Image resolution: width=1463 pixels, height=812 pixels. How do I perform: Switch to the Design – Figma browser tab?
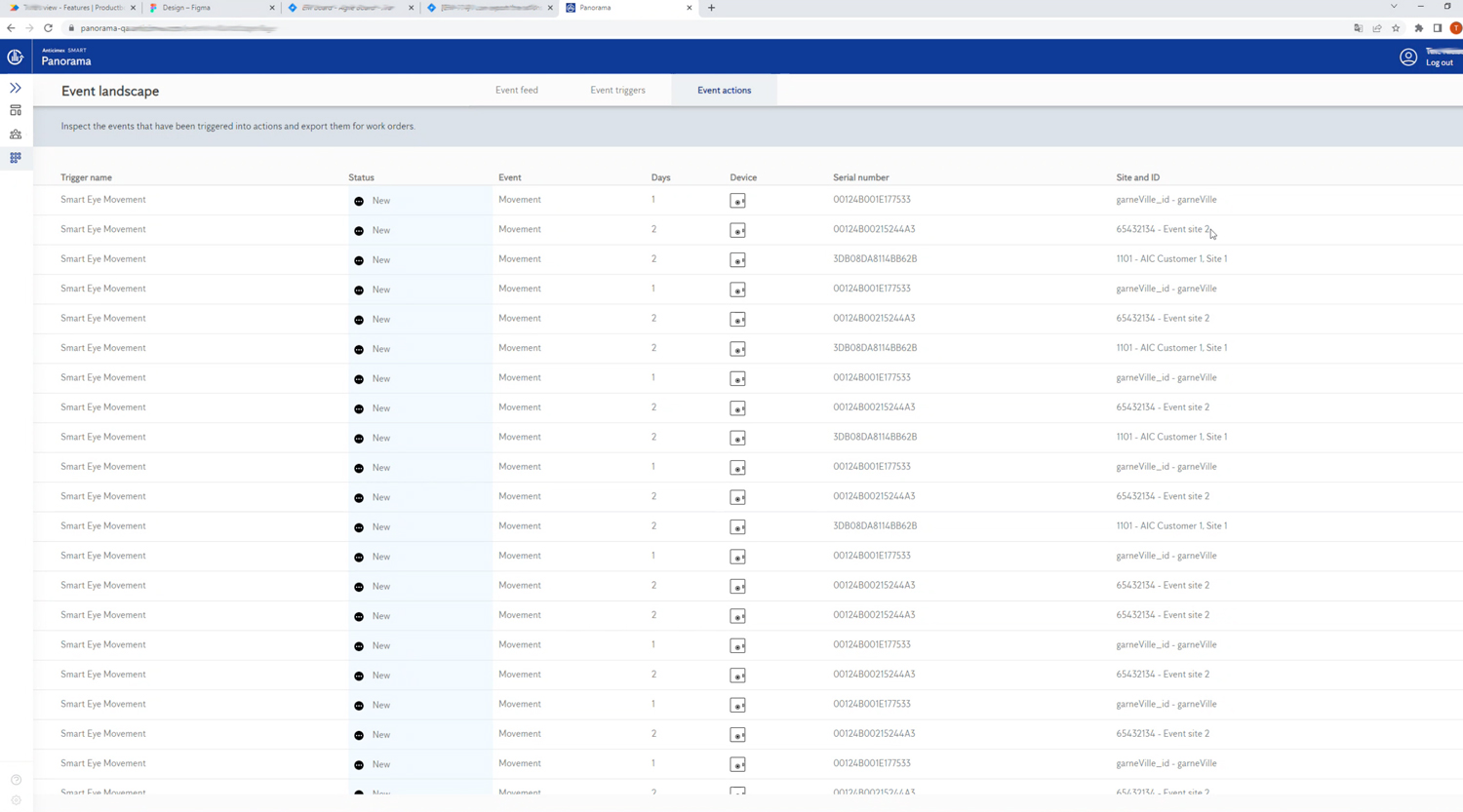212,8
